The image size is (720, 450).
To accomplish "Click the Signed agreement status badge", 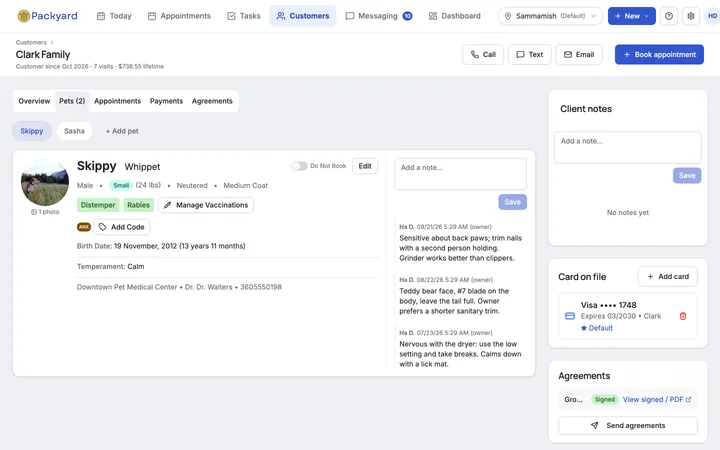I will (x=605, y=399).
